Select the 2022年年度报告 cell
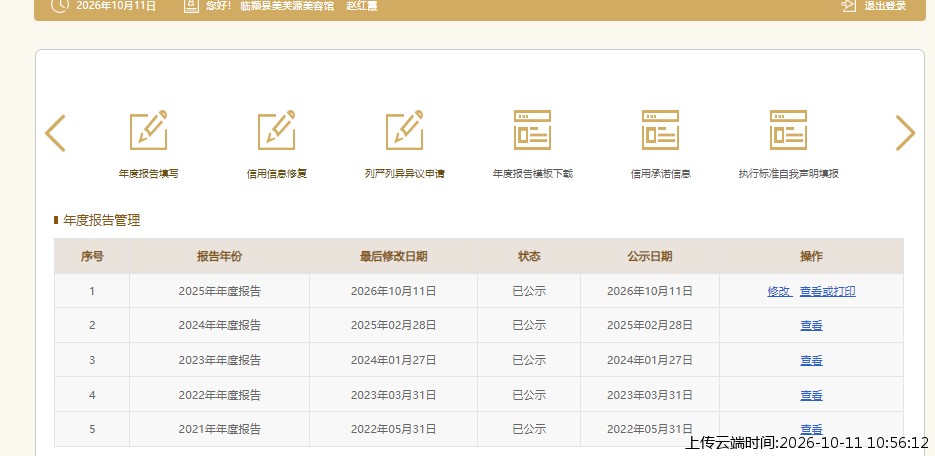935x456 pixels. point(219,395)
